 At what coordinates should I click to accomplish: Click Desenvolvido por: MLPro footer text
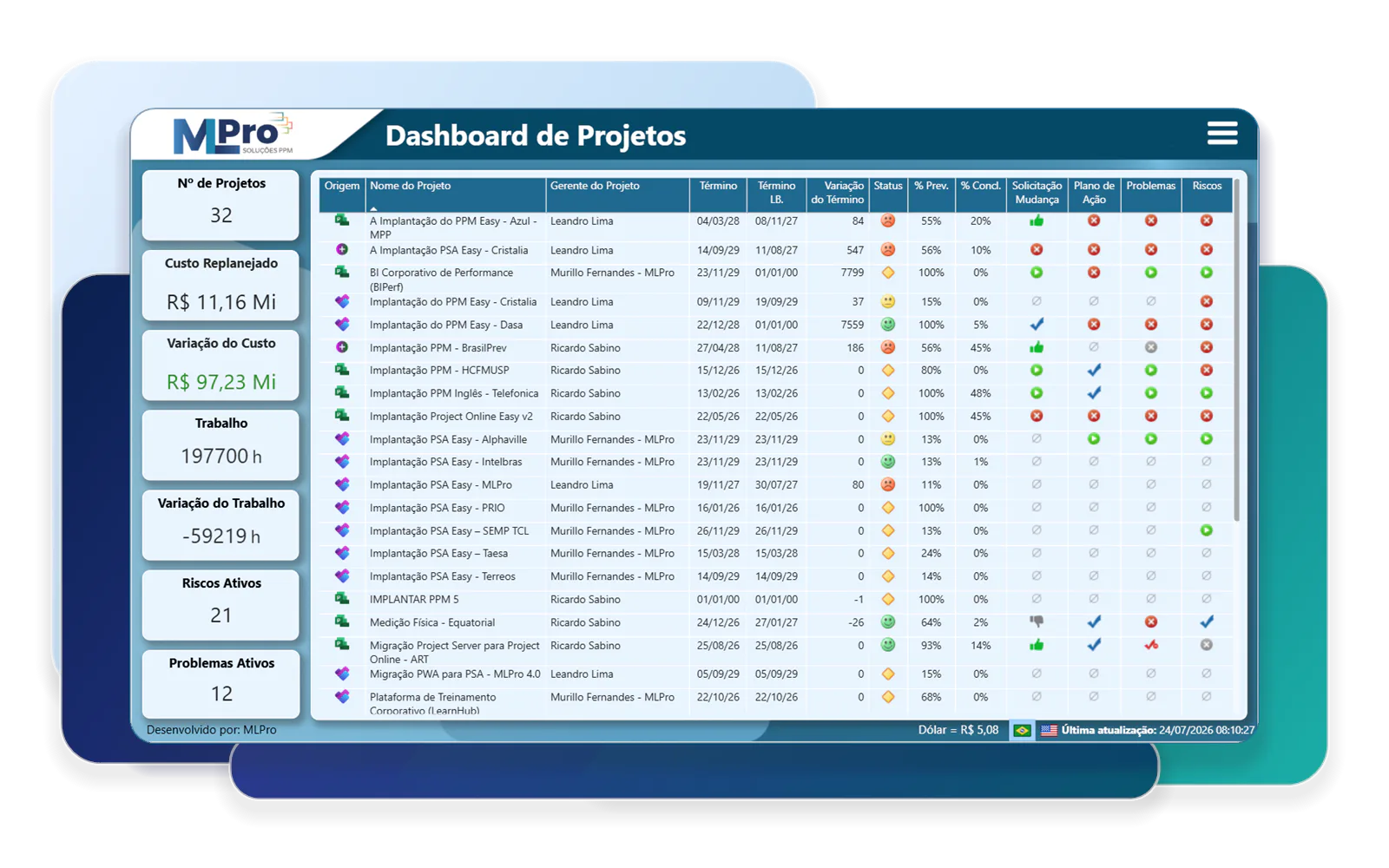(x=212, y=730)
